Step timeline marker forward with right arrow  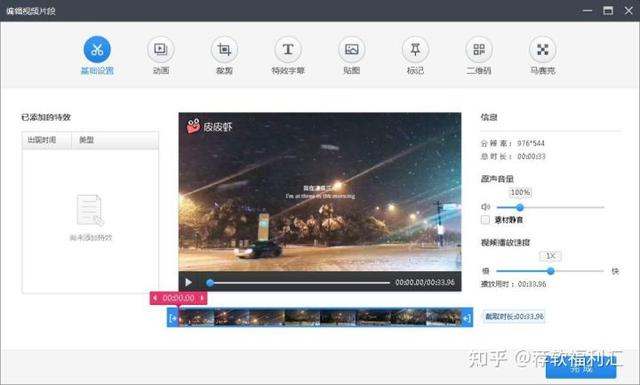(x=202, y=298)
